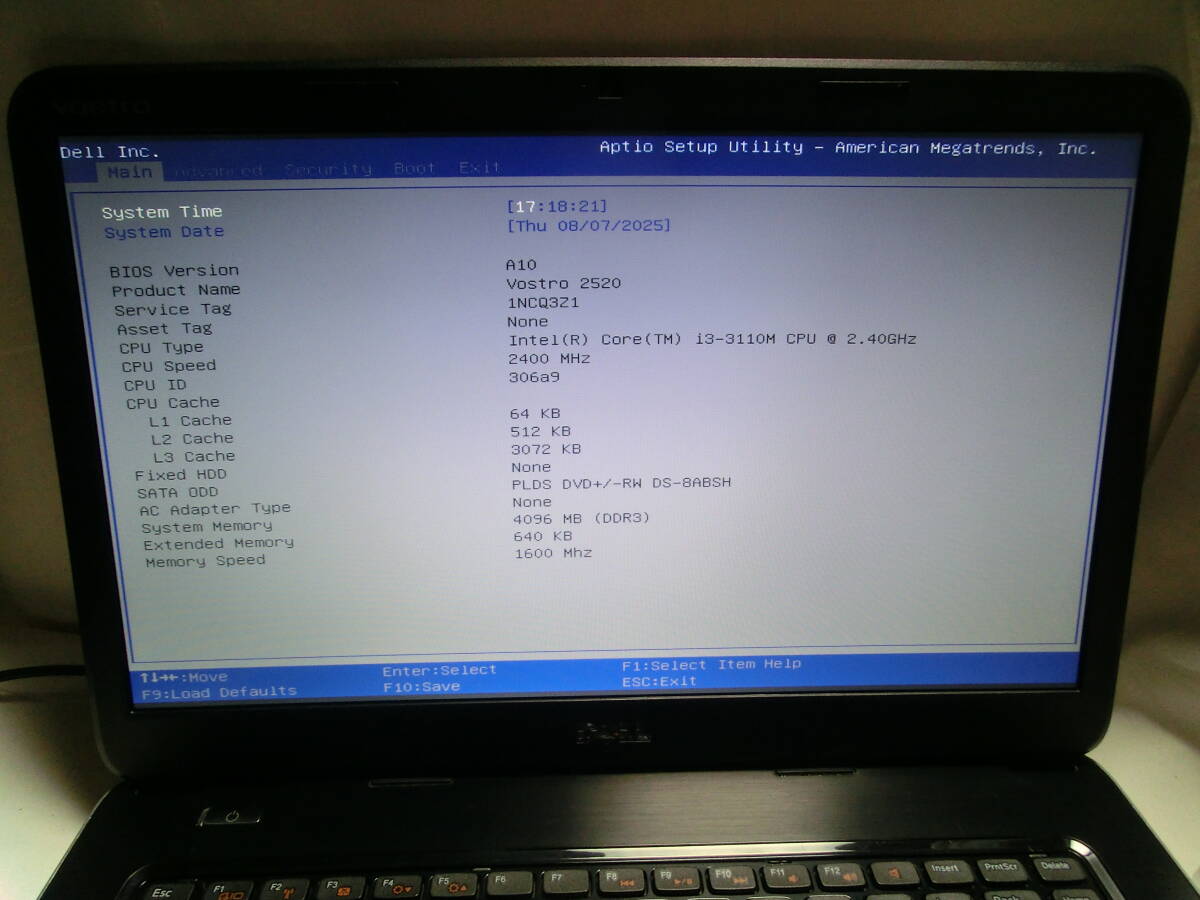Click the Insert key on the keyboard
This screenshot has width=1200, height=900.
point(946,869)
